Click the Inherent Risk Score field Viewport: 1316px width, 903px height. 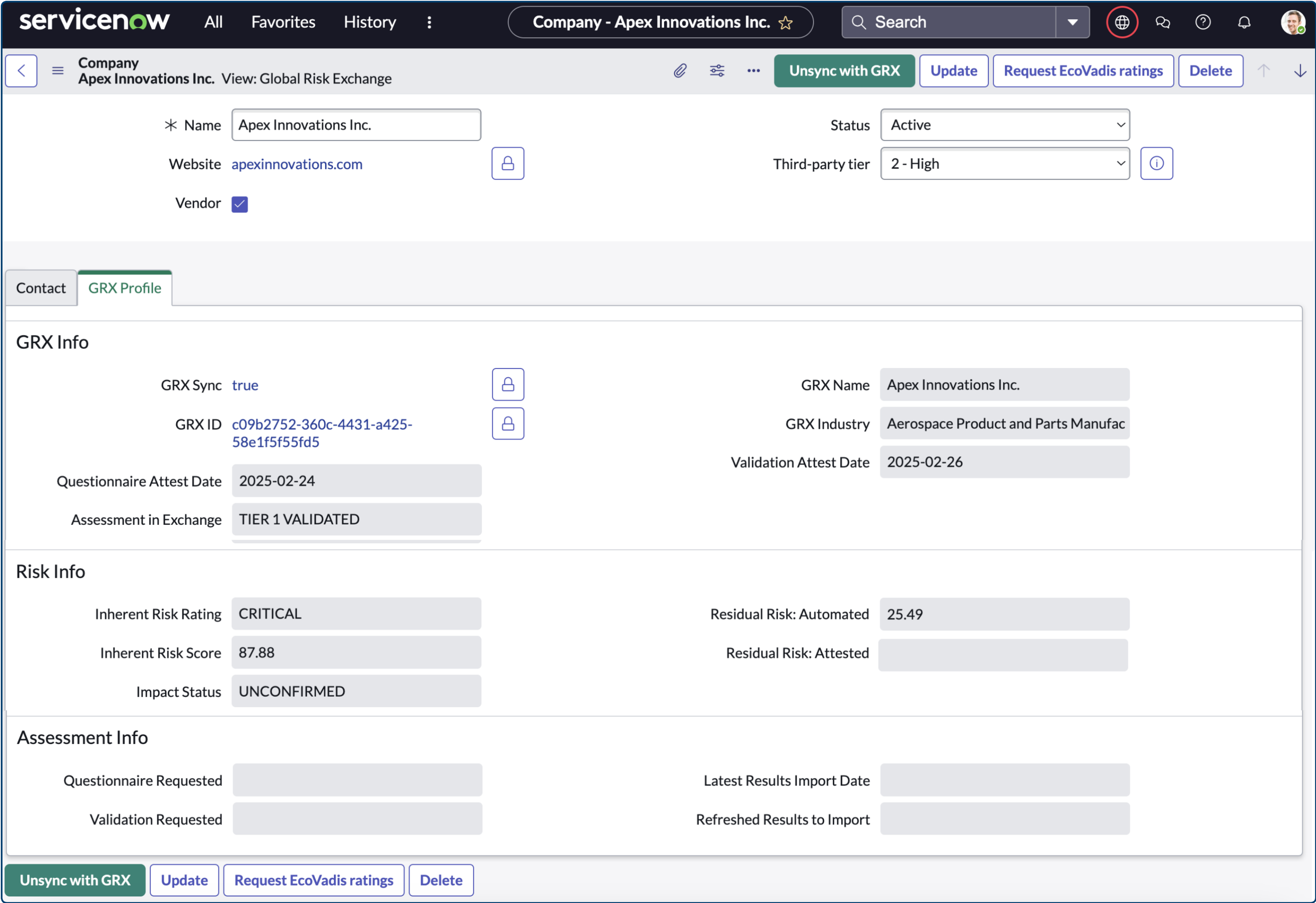point(356,653)
